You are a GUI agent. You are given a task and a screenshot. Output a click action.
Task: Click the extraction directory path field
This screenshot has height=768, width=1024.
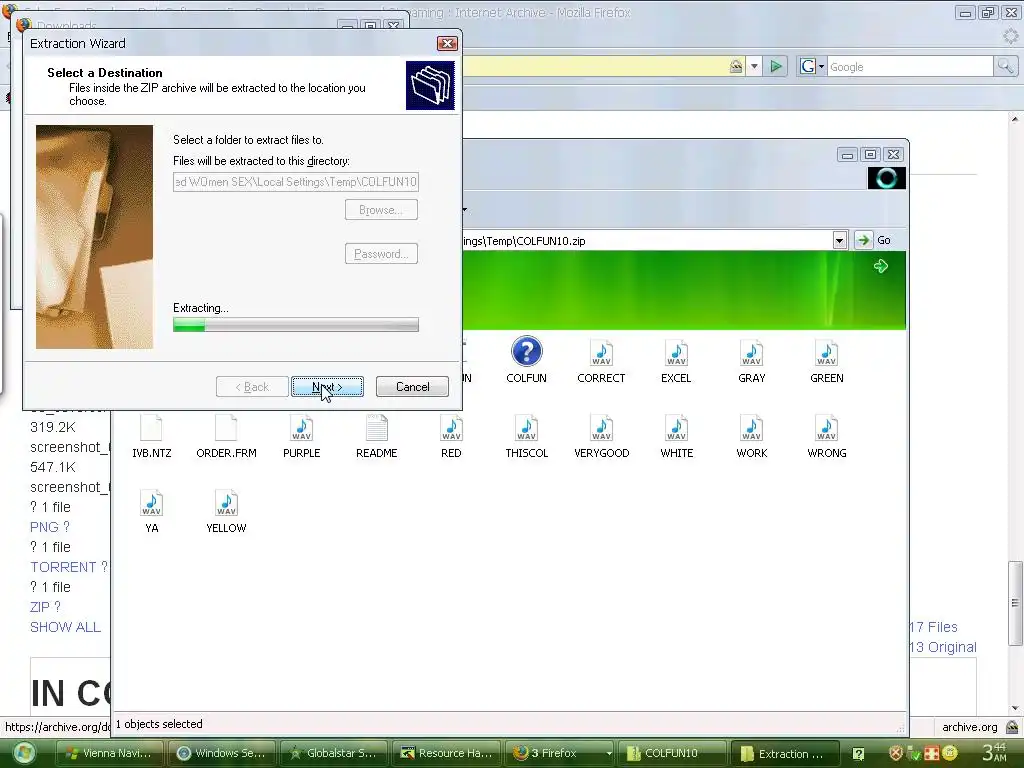point(295,182)
